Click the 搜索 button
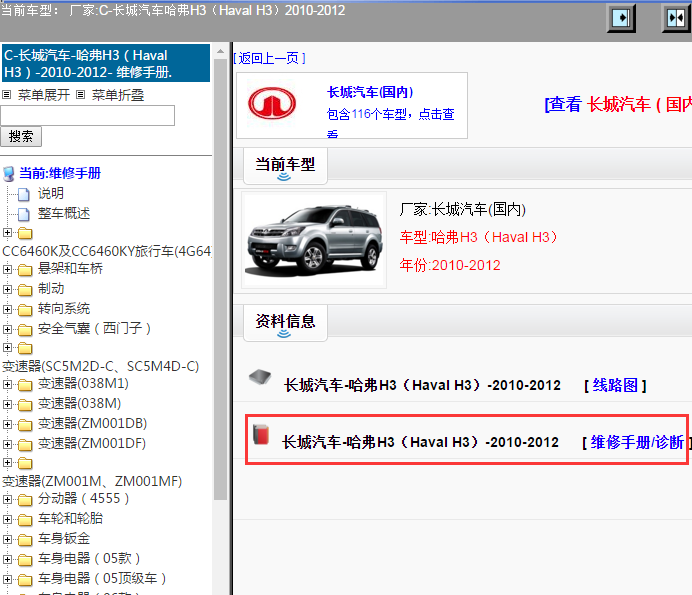 [21, 136]
